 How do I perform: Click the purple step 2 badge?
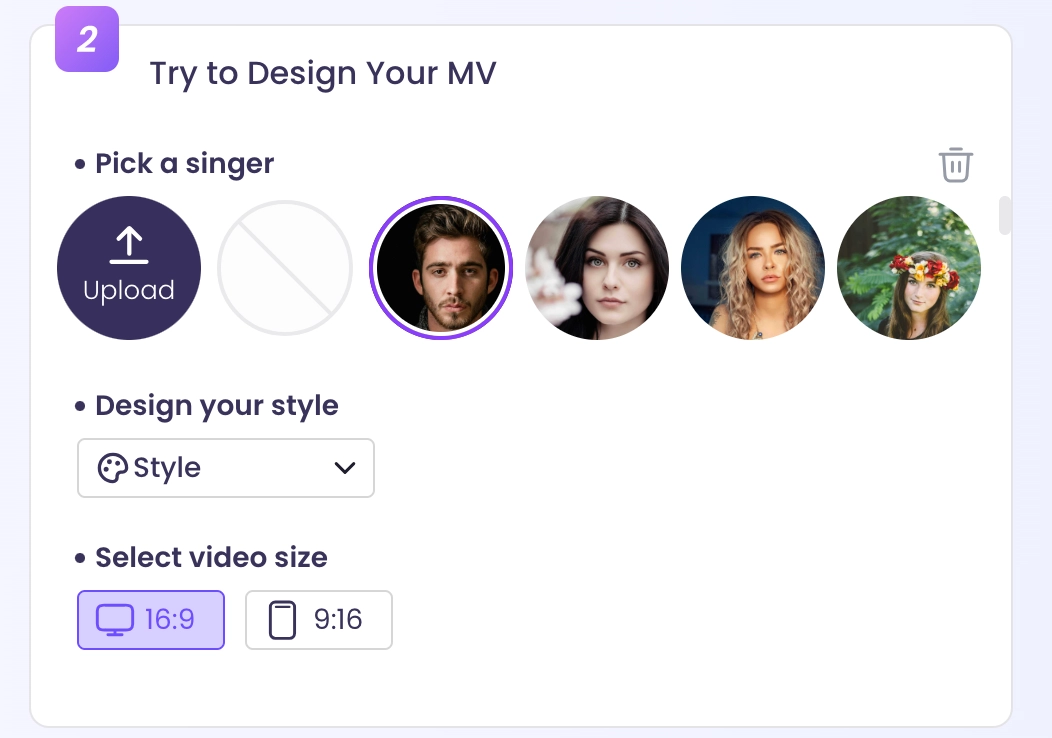[x=86, y=39]
